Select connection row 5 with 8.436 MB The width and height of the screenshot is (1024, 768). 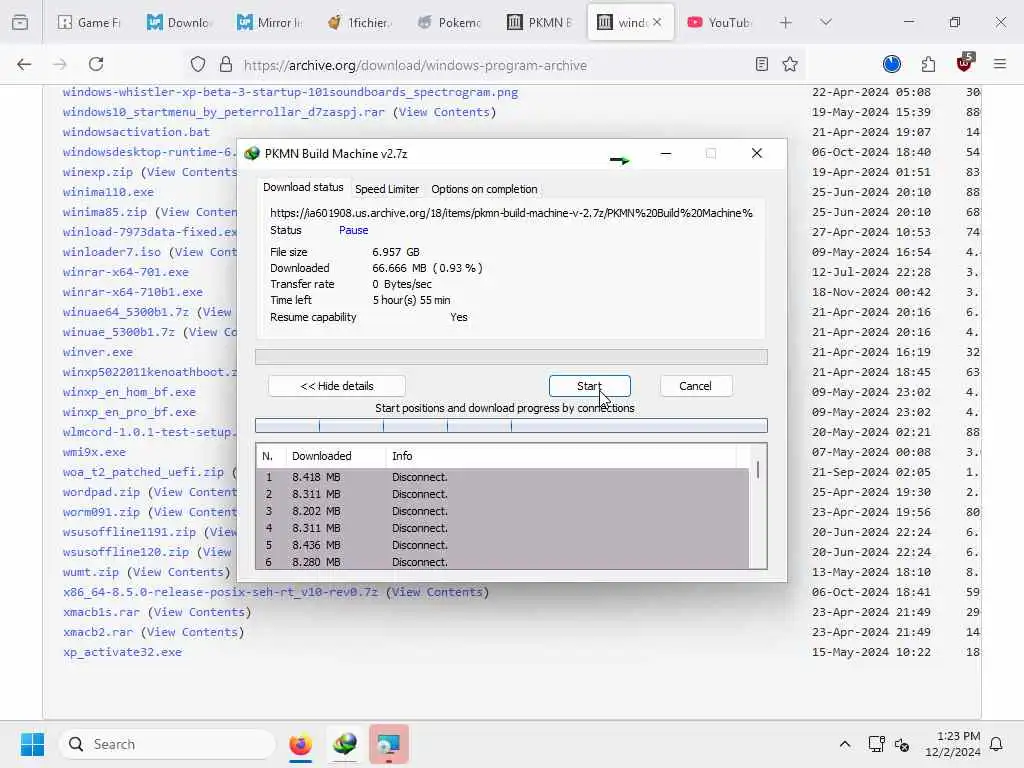(x=502, y=545)
